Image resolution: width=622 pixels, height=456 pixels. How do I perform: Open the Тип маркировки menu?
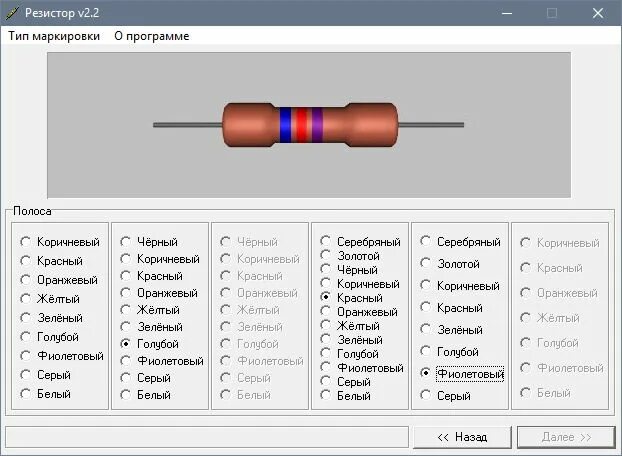[x=54, y=36]
